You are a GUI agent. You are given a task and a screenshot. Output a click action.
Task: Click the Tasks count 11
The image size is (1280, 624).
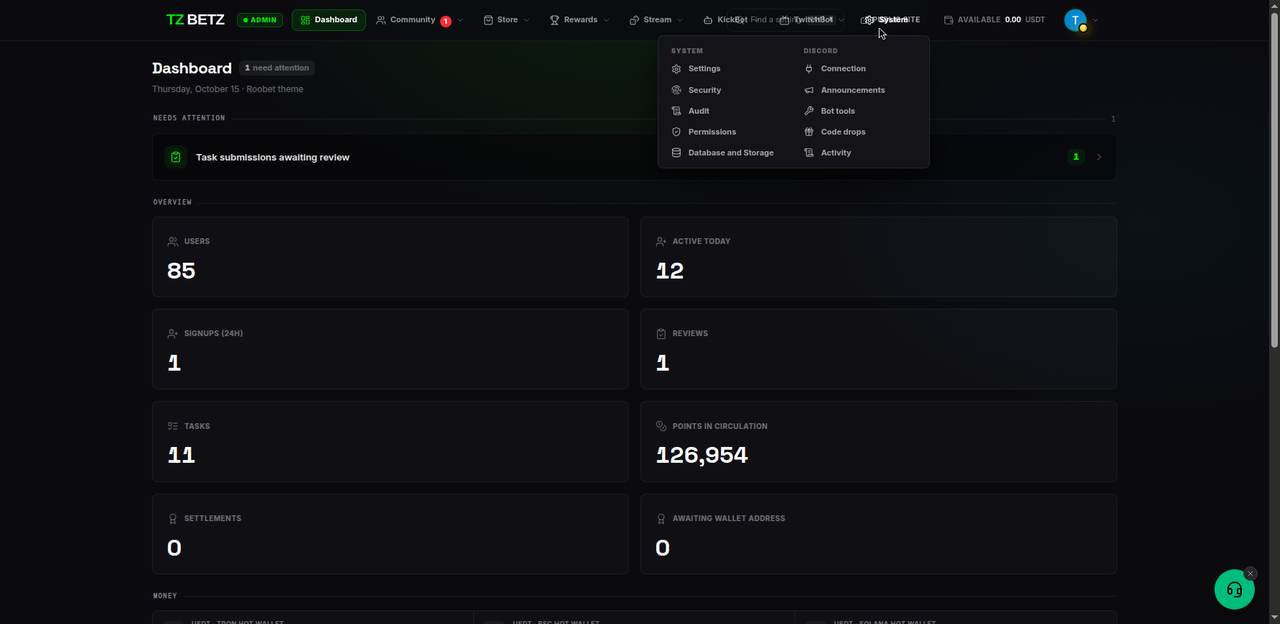pyautogui.click(x=181, y=455)
